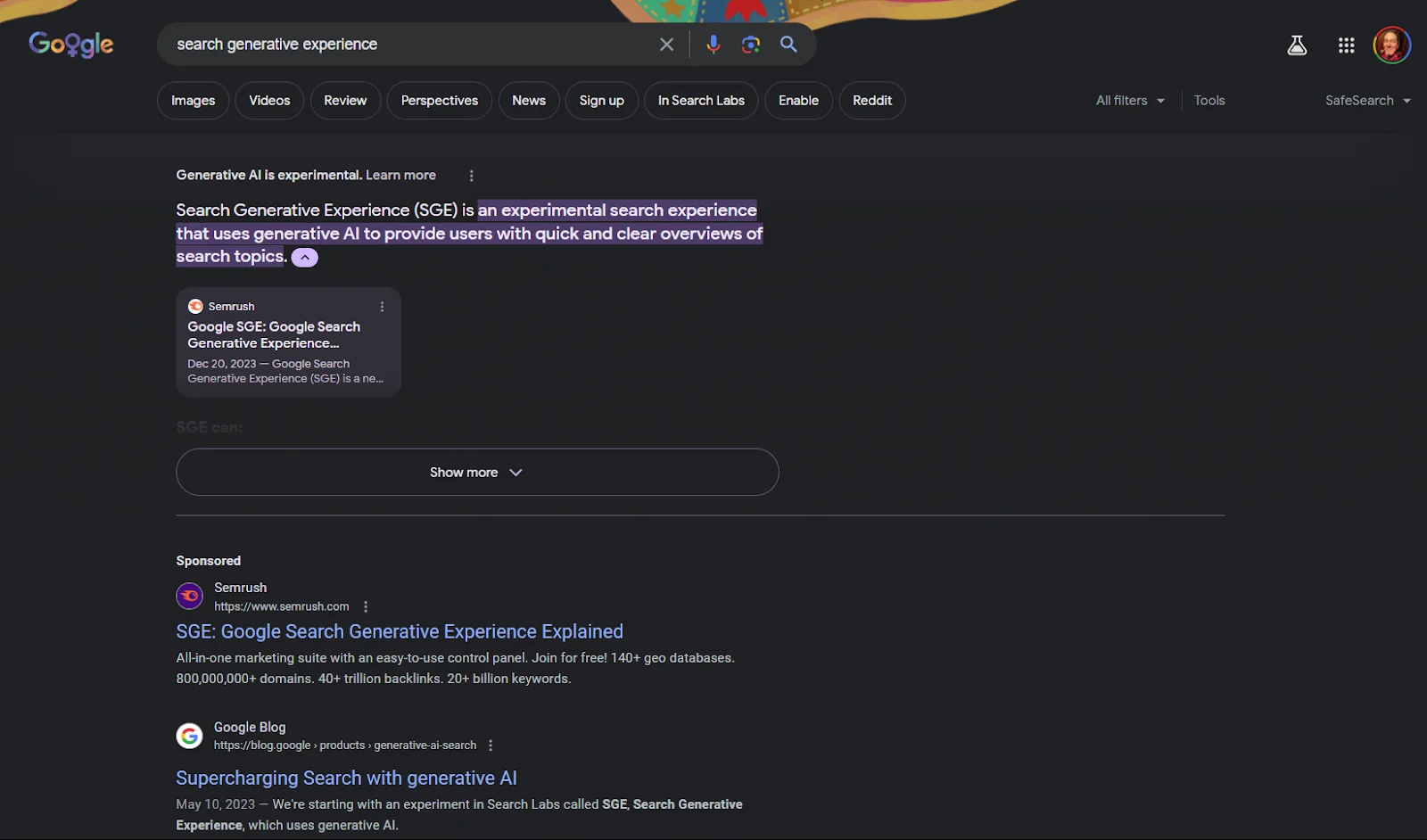Start a search with the magnifier icon
Screen dimensions: 1427x840
(788, 44)
